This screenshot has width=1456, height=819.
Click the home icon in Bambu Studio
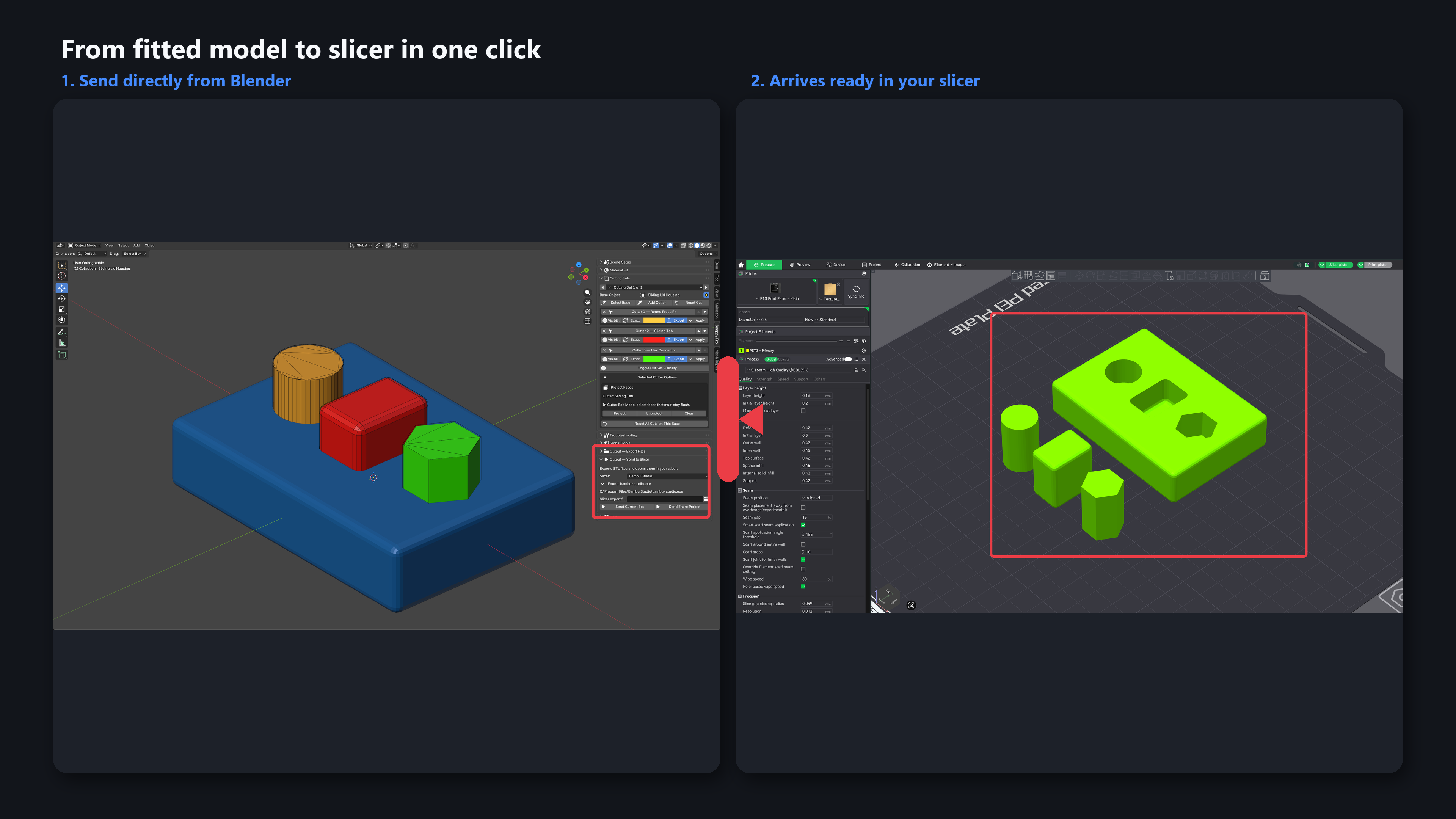click(741, 265)
